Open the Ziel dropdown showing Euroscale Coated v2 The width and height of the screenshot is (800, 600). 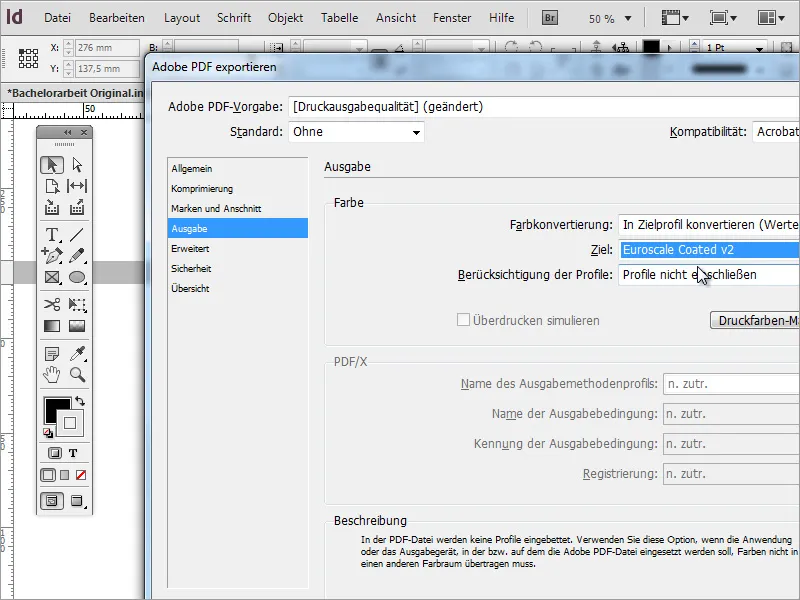click(x=709, y=250)
